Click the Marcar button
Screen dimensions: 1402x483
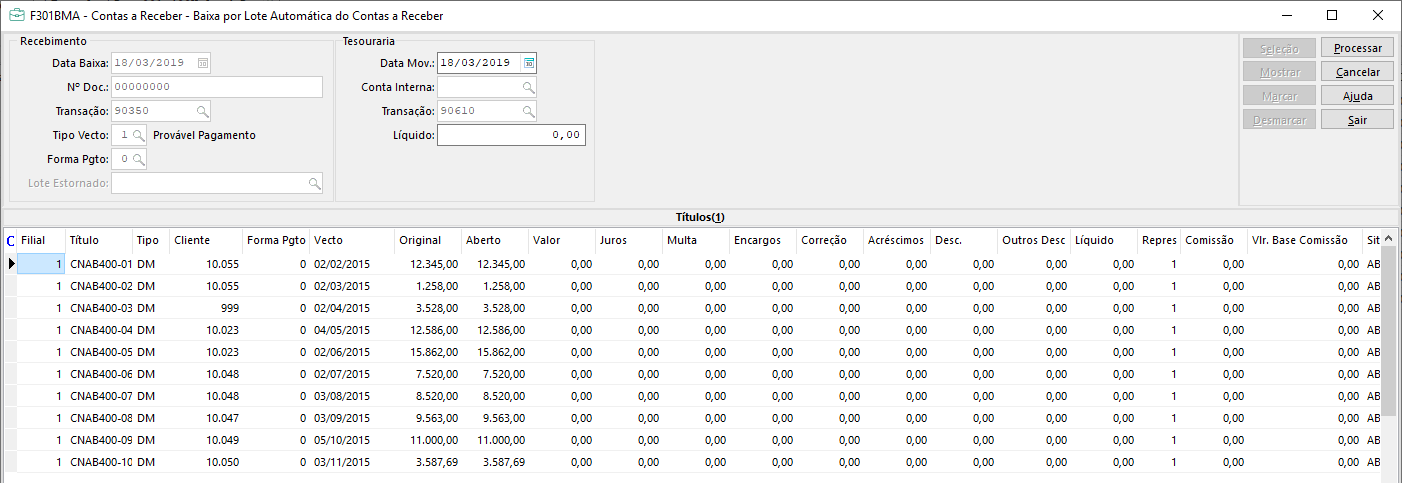(1279, 96)
